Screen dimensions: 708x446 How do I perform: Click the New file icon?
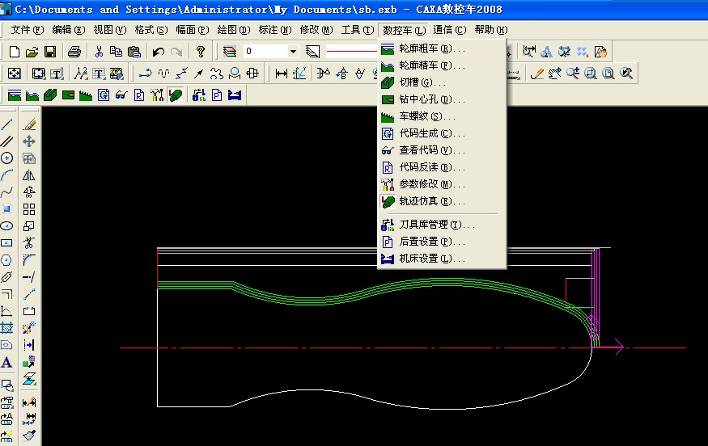[x=13, y=51]
